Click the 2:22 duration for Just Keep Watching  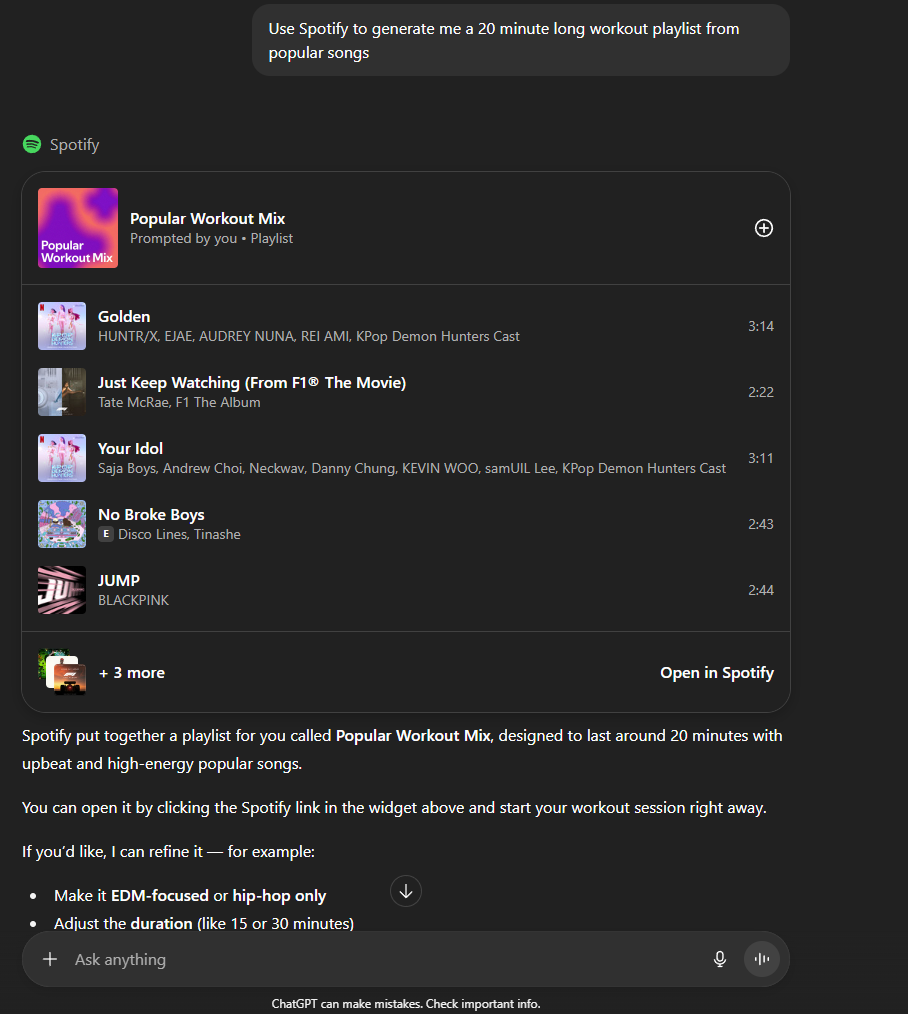761,393
